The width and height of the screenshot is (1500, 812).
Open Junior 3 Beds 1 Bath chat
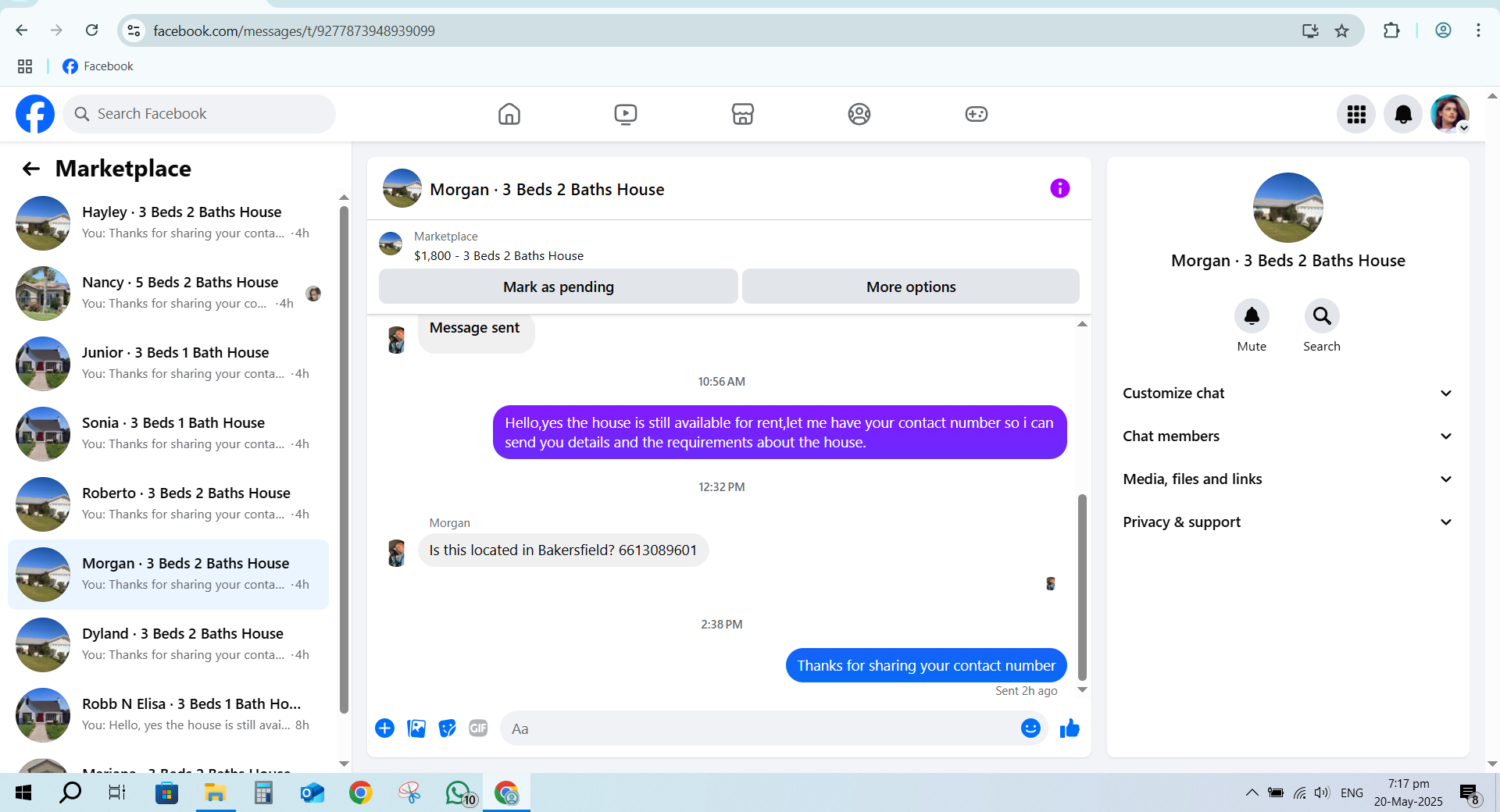[x=168, y=364]
